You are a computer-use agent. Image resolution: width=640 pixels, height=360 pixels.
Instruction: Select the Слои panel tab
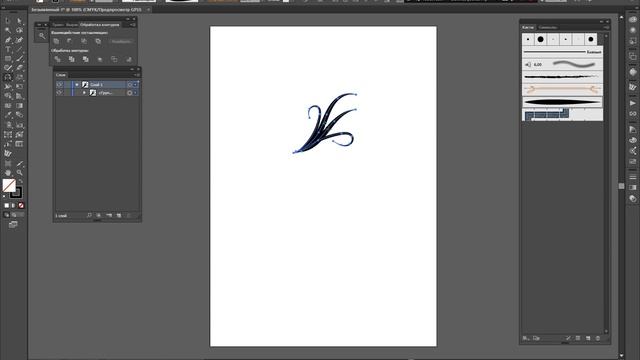61,75
